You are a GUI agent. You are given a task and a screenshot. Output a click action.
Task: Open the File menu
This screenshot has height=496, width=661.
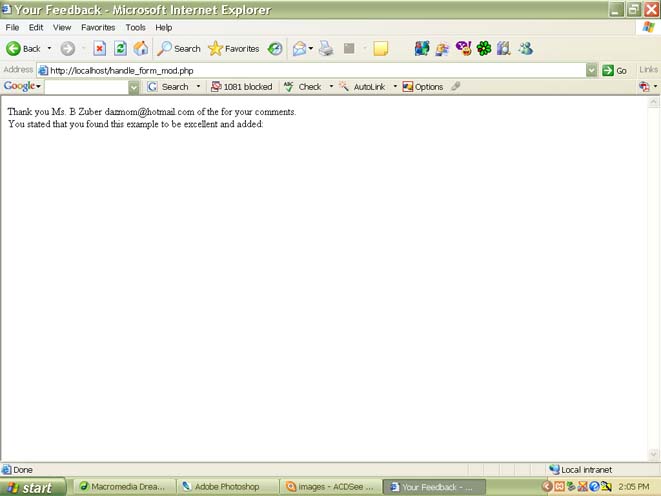point(12,27)
